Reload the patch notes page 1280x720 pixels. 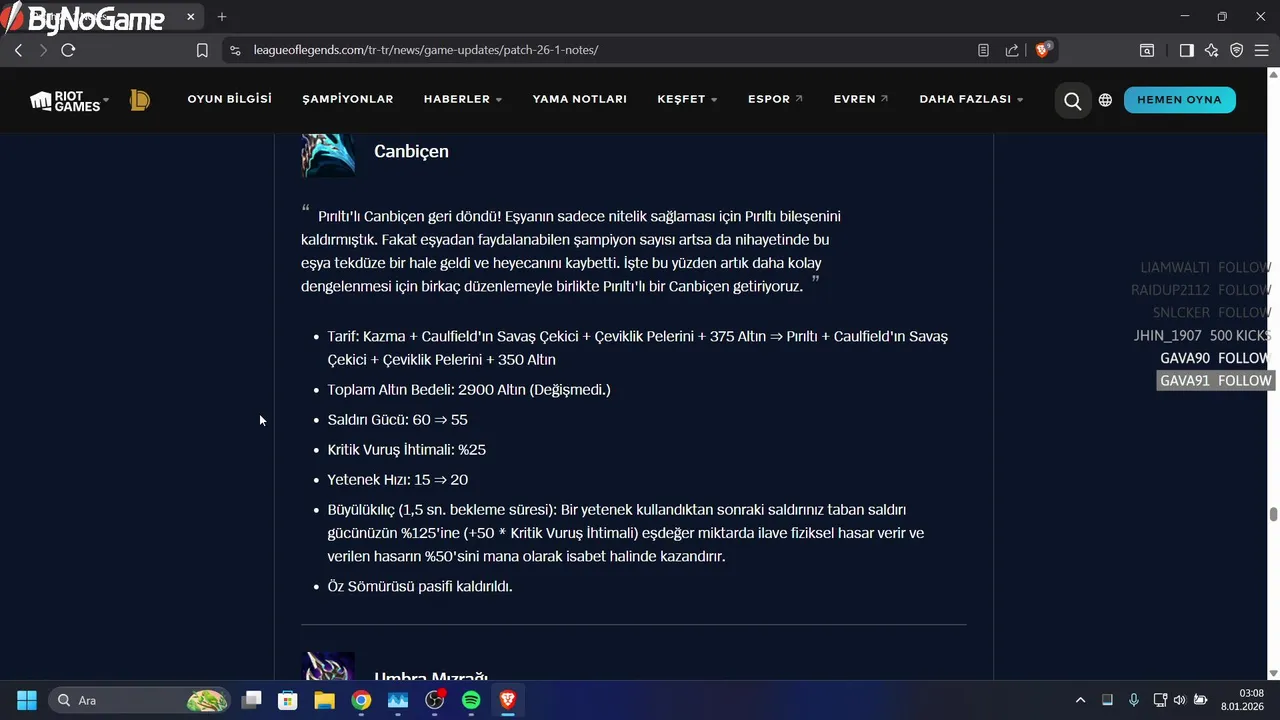(68, 50)
